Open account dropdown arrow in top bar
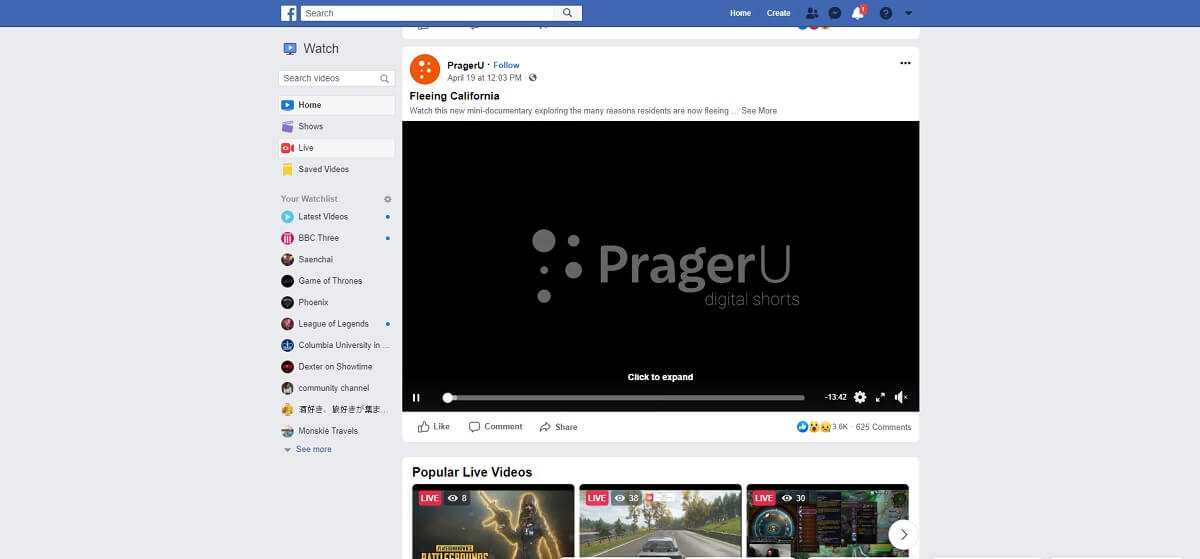Image resolution: width=1200 pixels, height=559 pixels. click(908, 14)
